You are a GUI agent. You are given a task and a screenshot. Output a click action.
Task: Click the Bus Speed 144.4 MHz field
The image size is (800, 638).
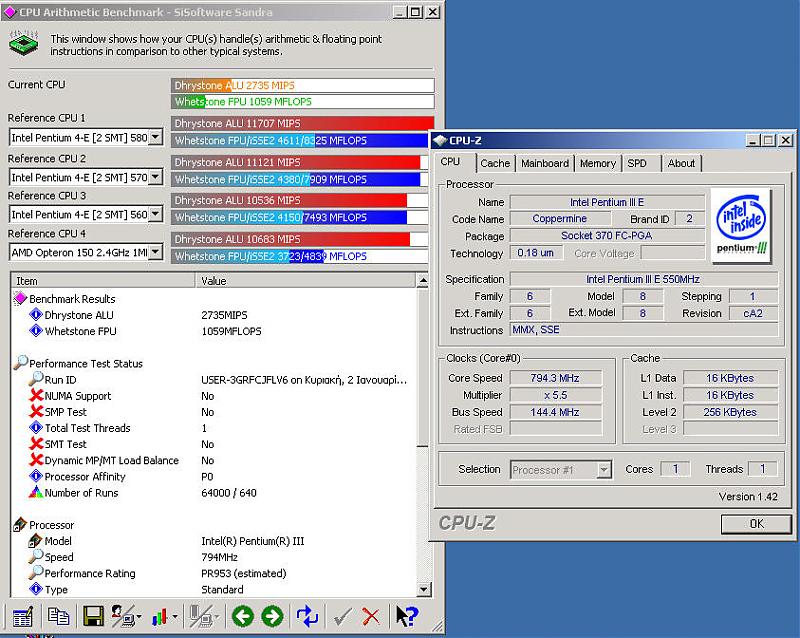[556, 412]
